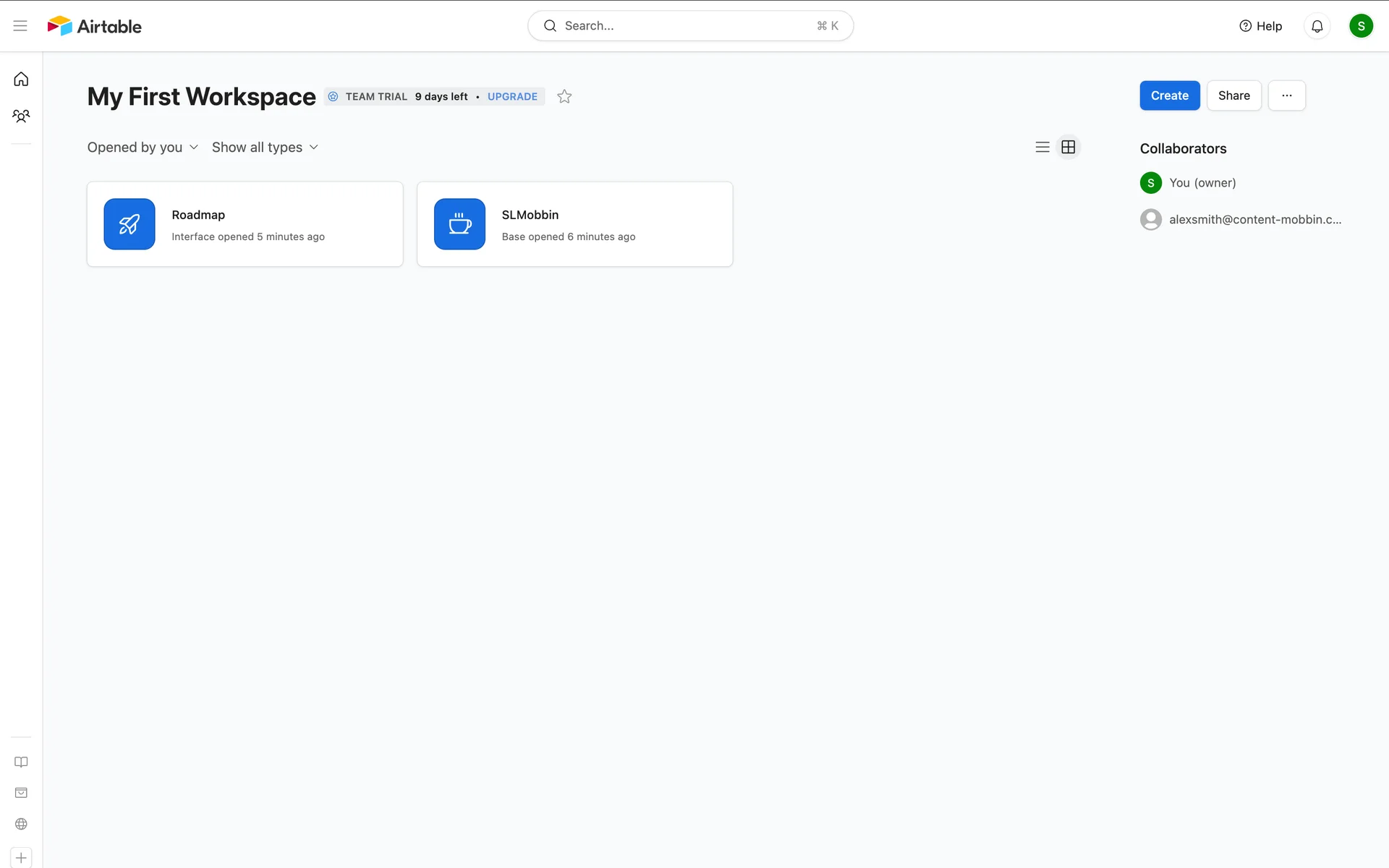Open the hamburger sidebar menu
1389x868 pixels.
coord(20,26)
